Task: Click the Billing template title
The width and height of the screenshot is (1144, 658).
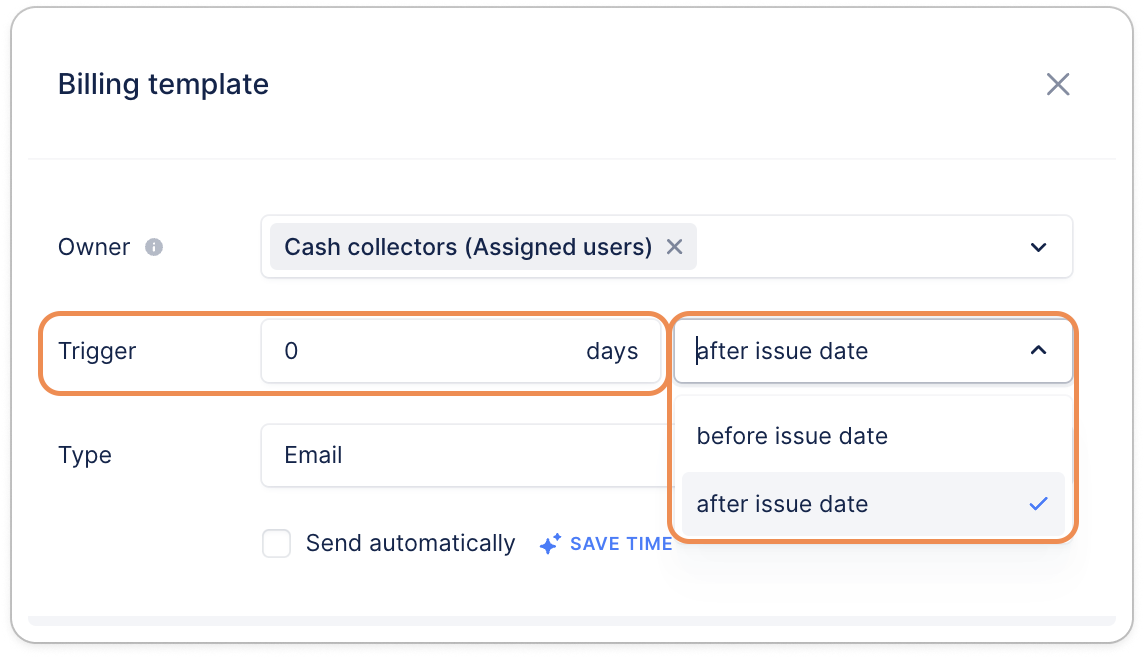Action: [x=163, y=84]
